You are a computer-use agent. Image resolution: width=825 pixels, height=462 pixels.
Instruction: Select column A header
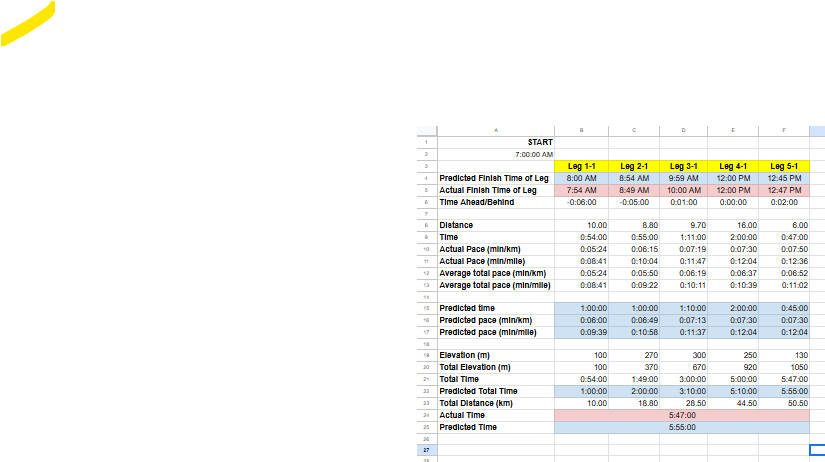495,130
